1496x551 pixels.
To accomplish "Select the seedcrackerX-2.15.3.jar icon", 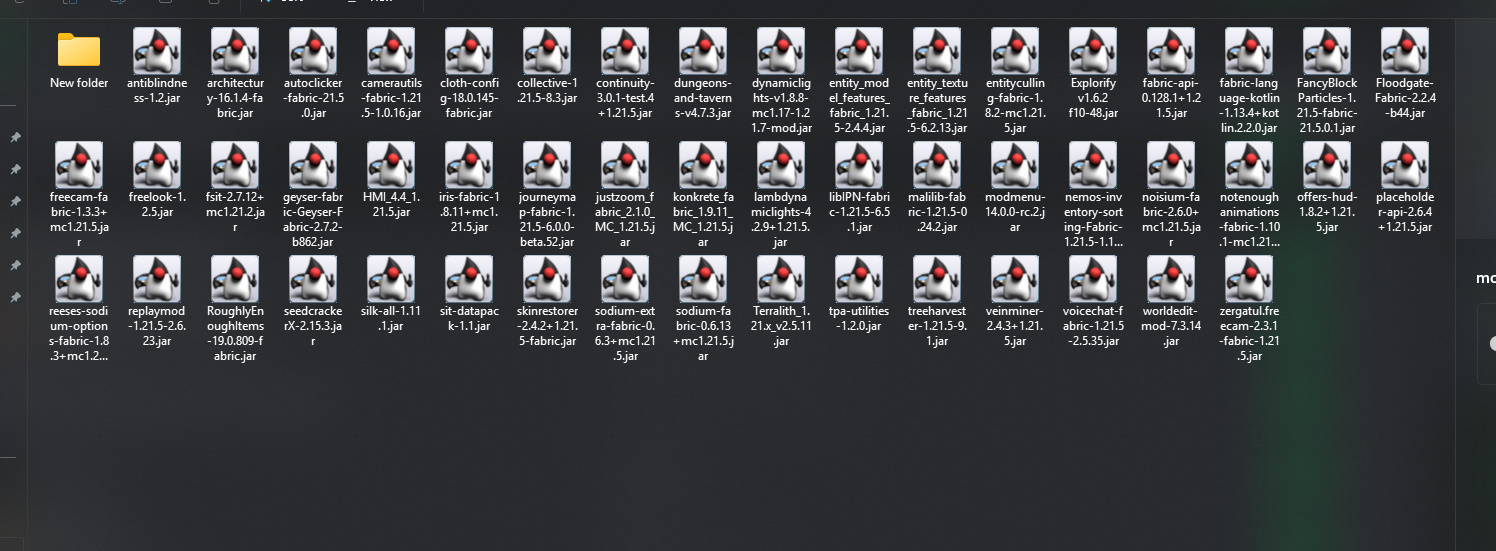I will tap(313, 279).
